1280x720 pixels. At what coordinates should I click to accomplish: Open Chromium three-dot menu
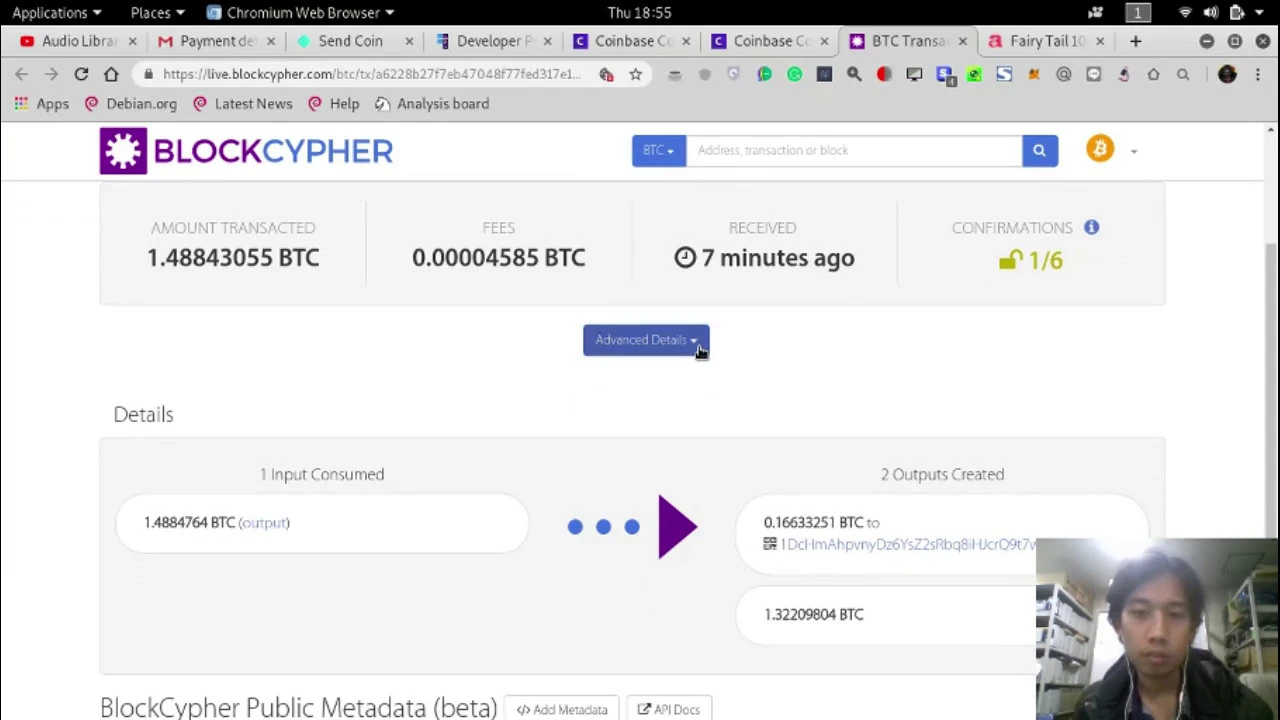click(1259, 74)
